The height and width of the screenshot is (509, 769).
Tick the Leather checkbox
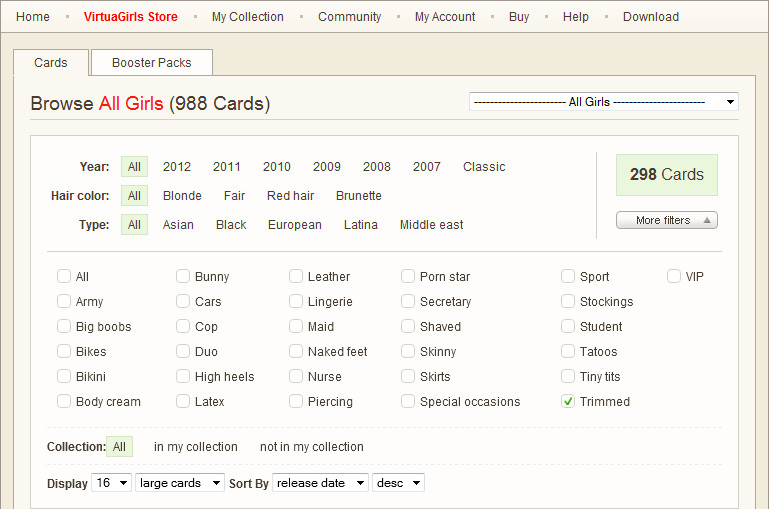[x=296, y=276]
